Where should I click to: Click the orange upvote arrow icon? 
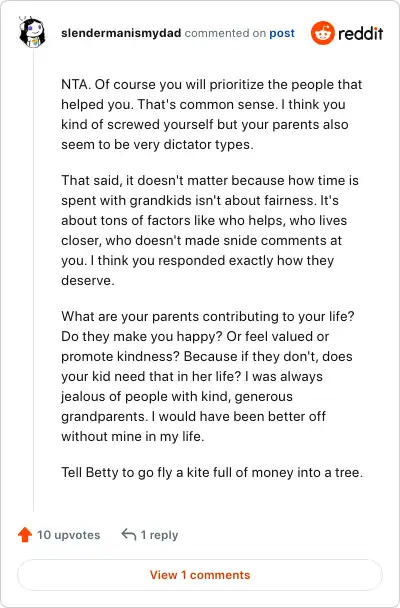tap(25, 535)
